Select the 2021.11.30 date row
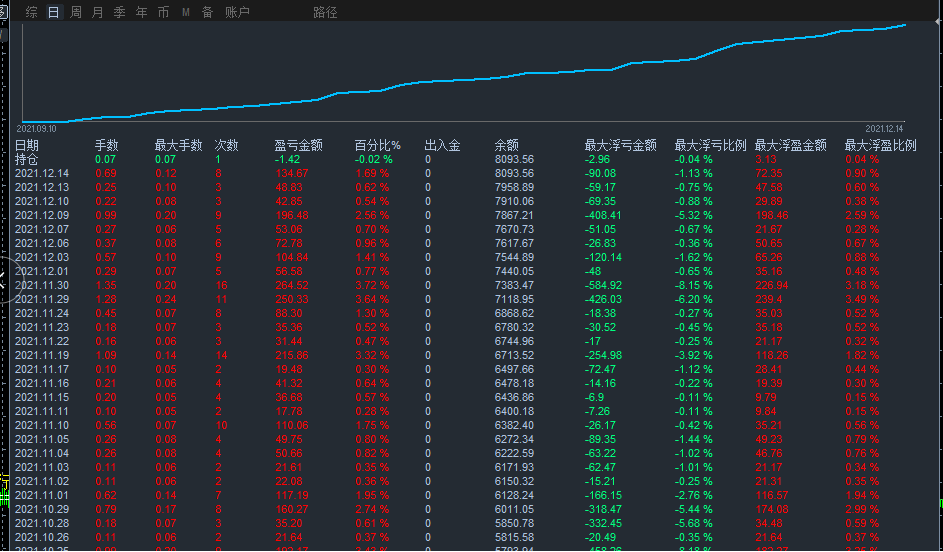The height and width of the screenshot is (552, 943). (42, 285)
